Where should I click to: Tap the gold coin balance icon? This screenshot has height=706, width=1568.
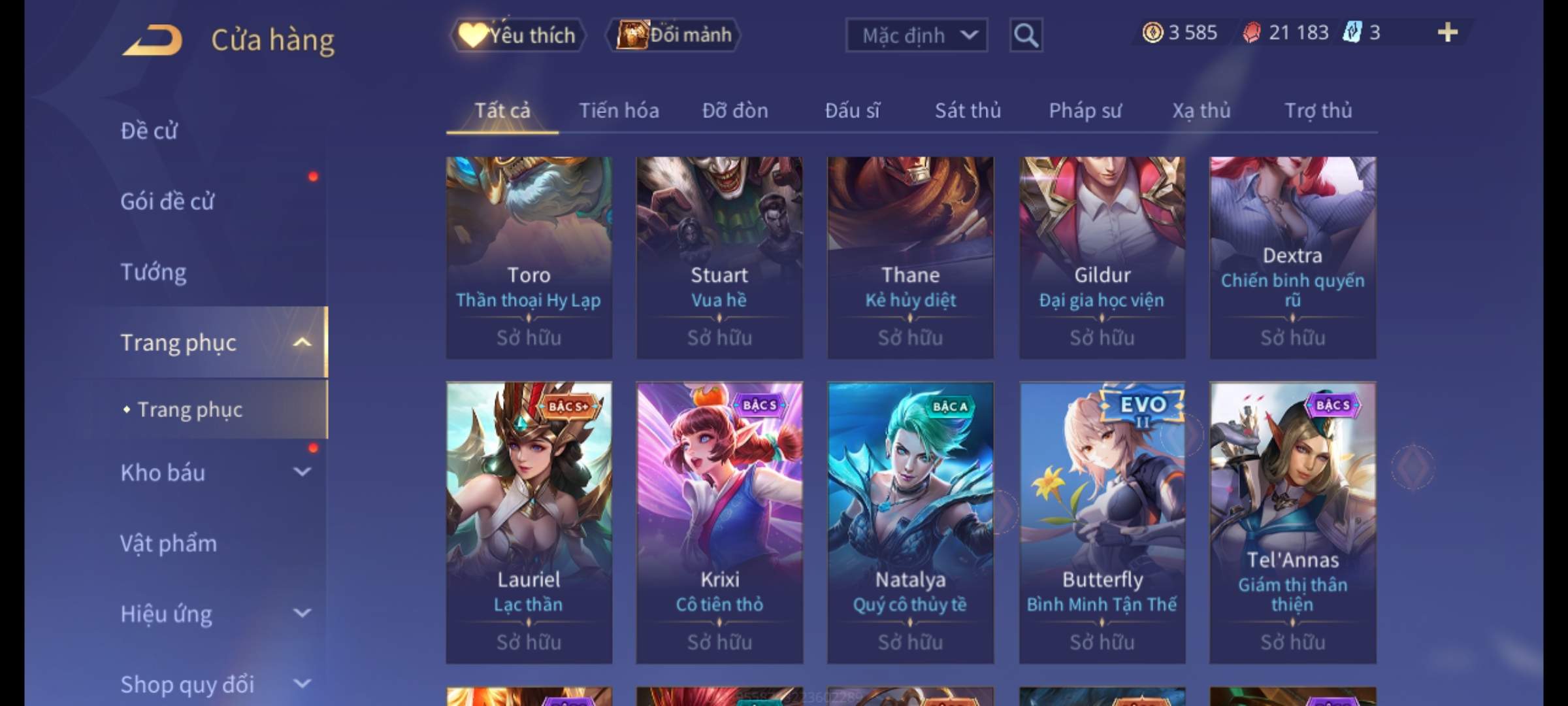tap(1152, 32)
